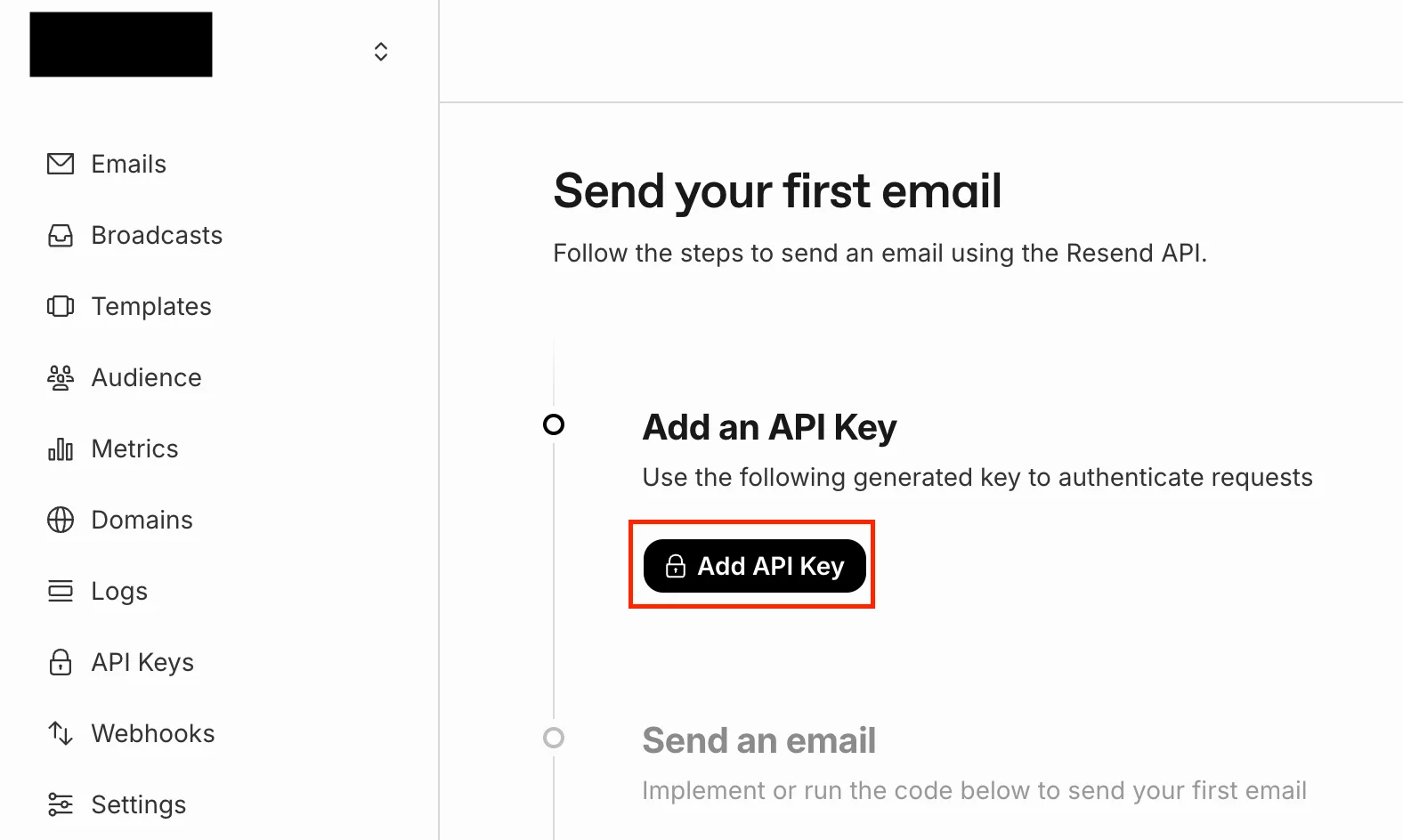Navigate to Audience
This screenshot has width=1403, height=840.
coord(147,377)
